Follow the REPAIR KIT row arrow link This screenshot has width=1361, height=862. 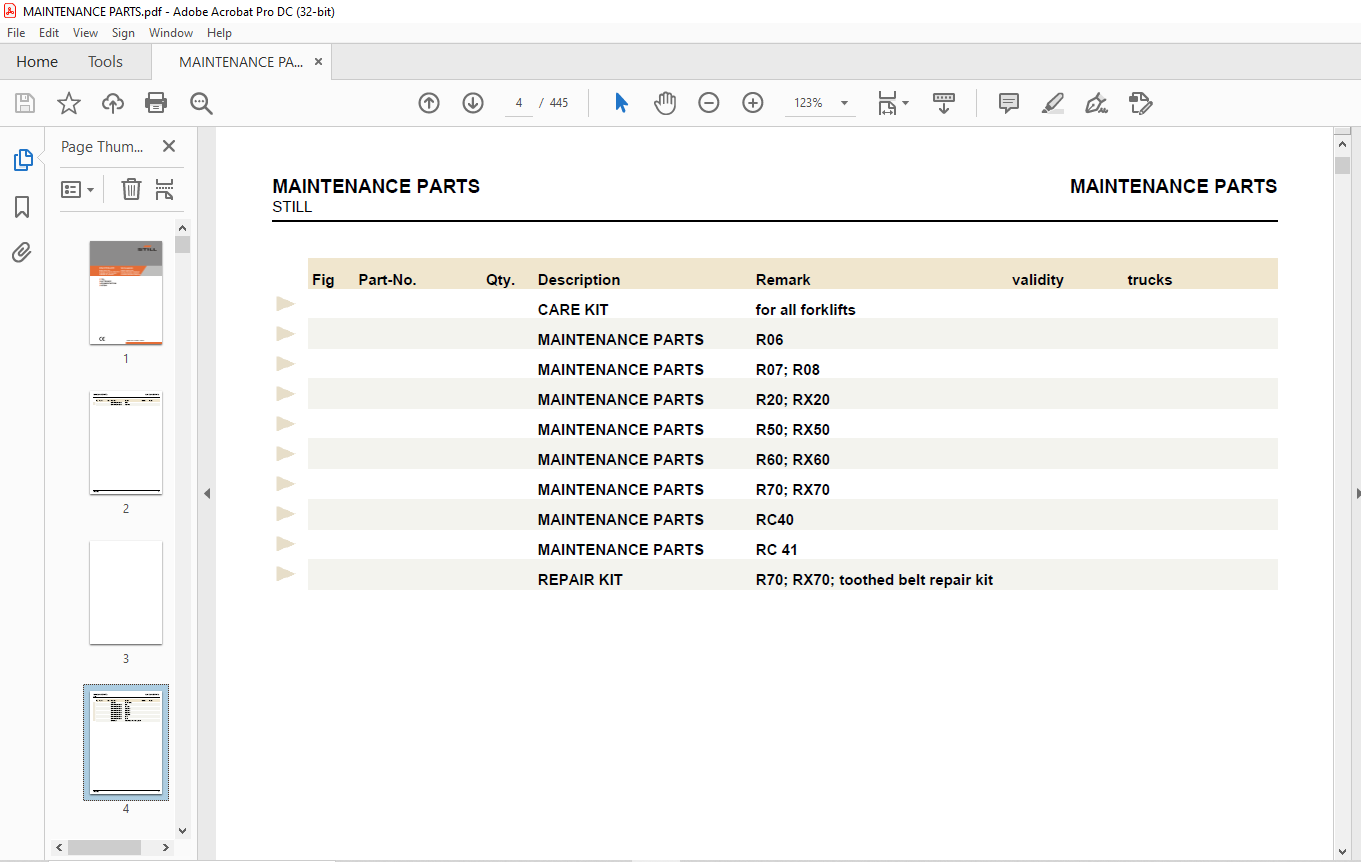pyautogui.click(x=286, y=573)
